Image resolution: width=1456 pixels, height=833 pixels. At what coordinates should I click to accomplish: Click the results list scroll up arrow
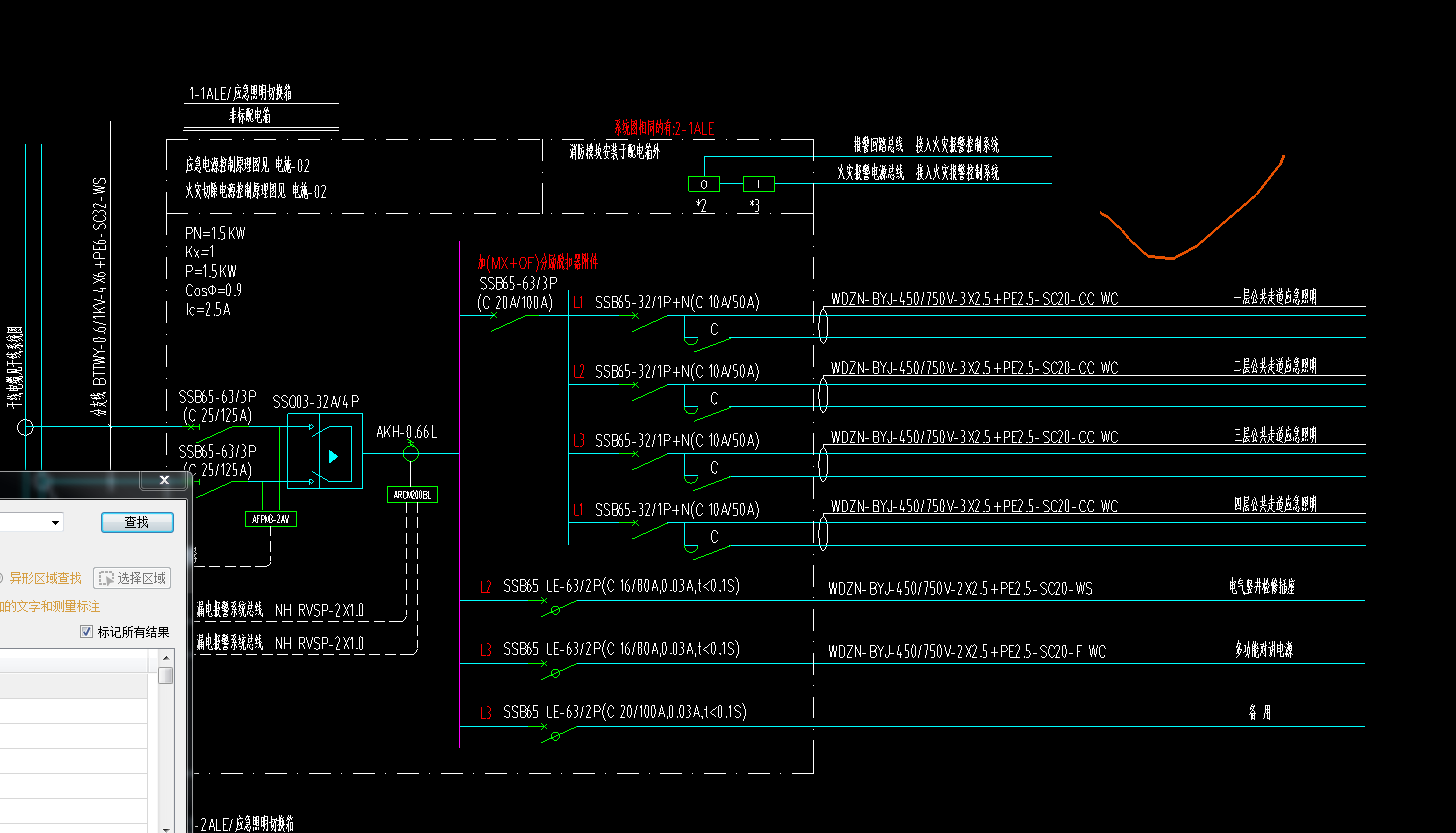[166, 658]
